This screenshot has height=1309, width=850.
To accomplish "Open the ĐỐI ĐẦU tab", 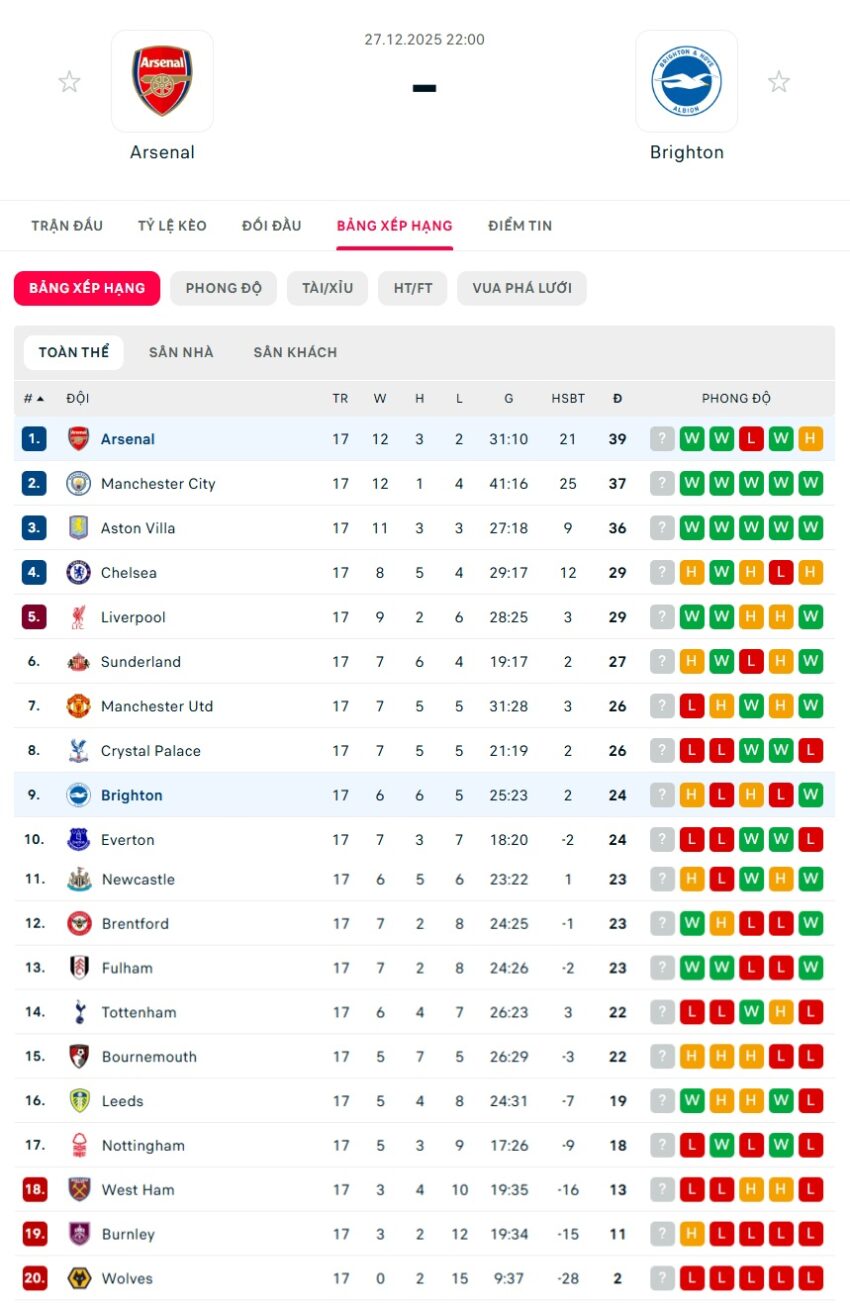I will [x=272, y=225].
